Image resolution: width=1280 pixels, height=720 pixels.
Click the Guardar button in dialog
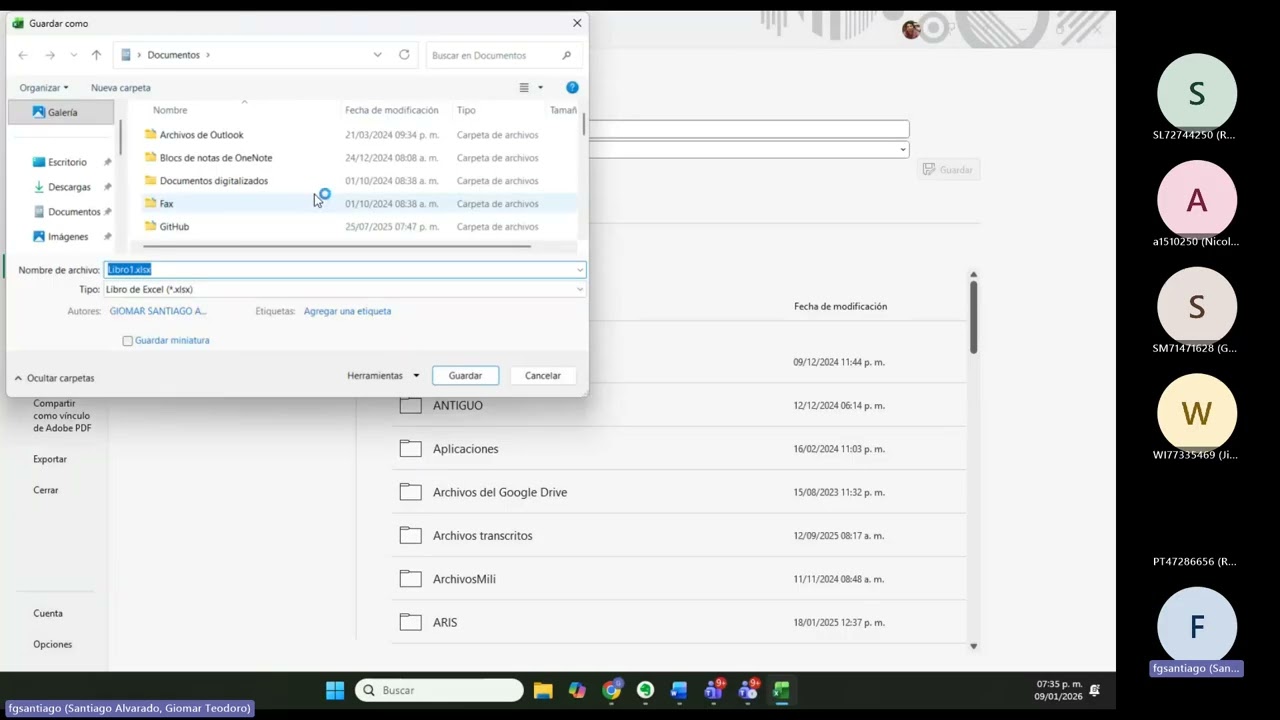tap(465, 376)
